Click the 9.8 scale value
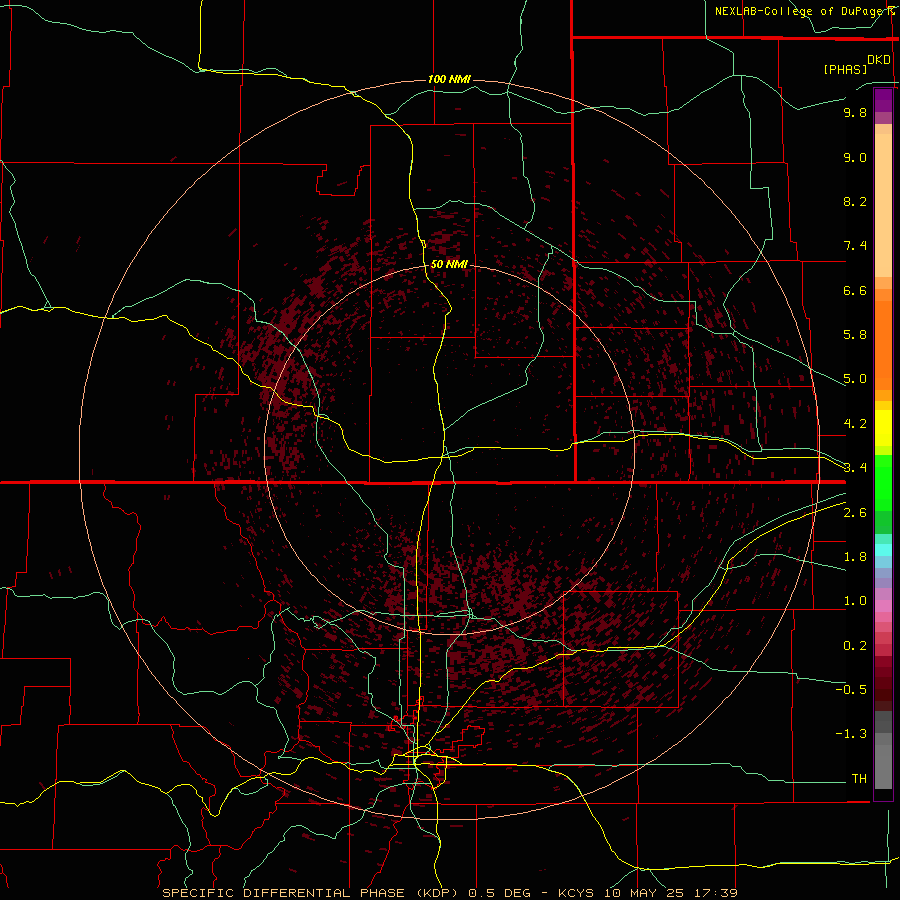 [x=855, y=112]
